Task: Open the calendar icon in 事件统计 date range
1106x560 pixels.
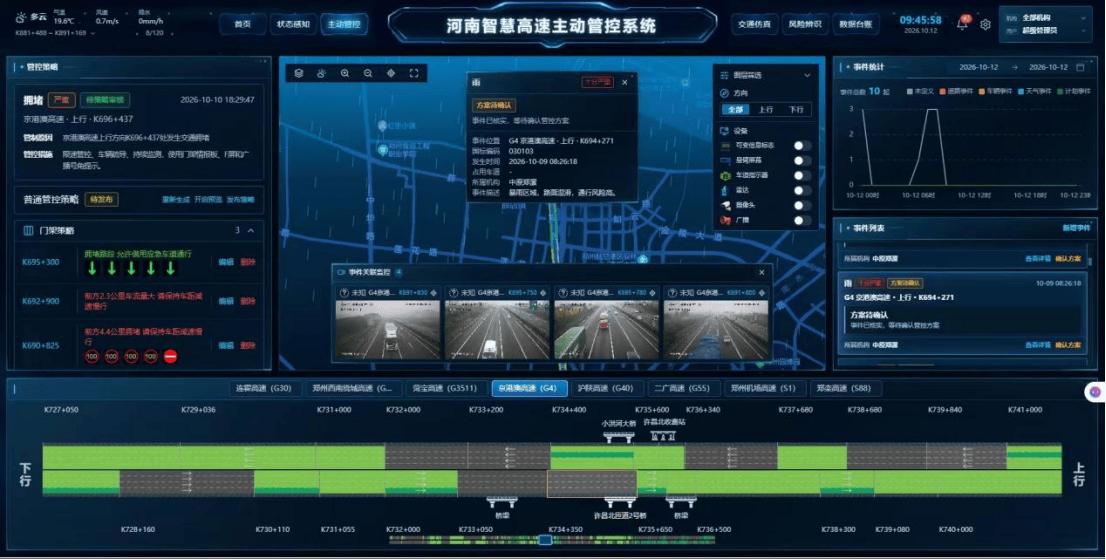Action: (x=1080, y=67)
